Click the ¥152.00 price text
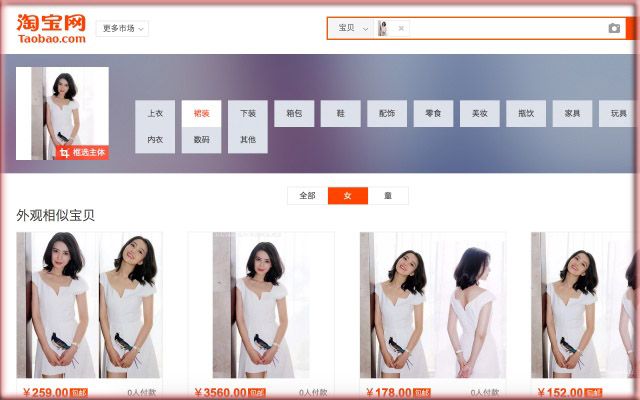Screen dimensions: 640x400 coord(560,393)
